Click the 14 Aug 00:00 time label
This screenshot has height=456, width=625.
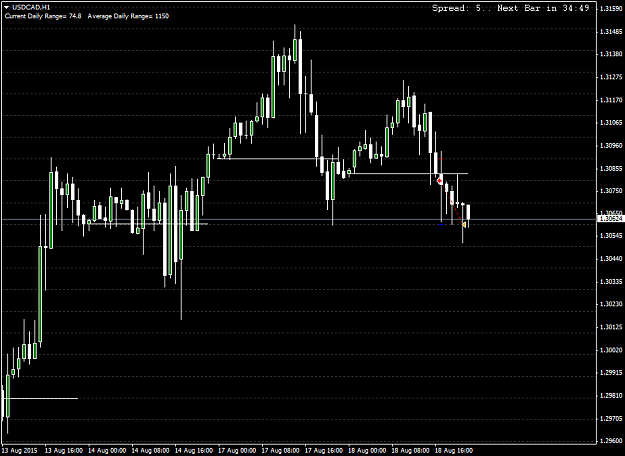[108, 450]
